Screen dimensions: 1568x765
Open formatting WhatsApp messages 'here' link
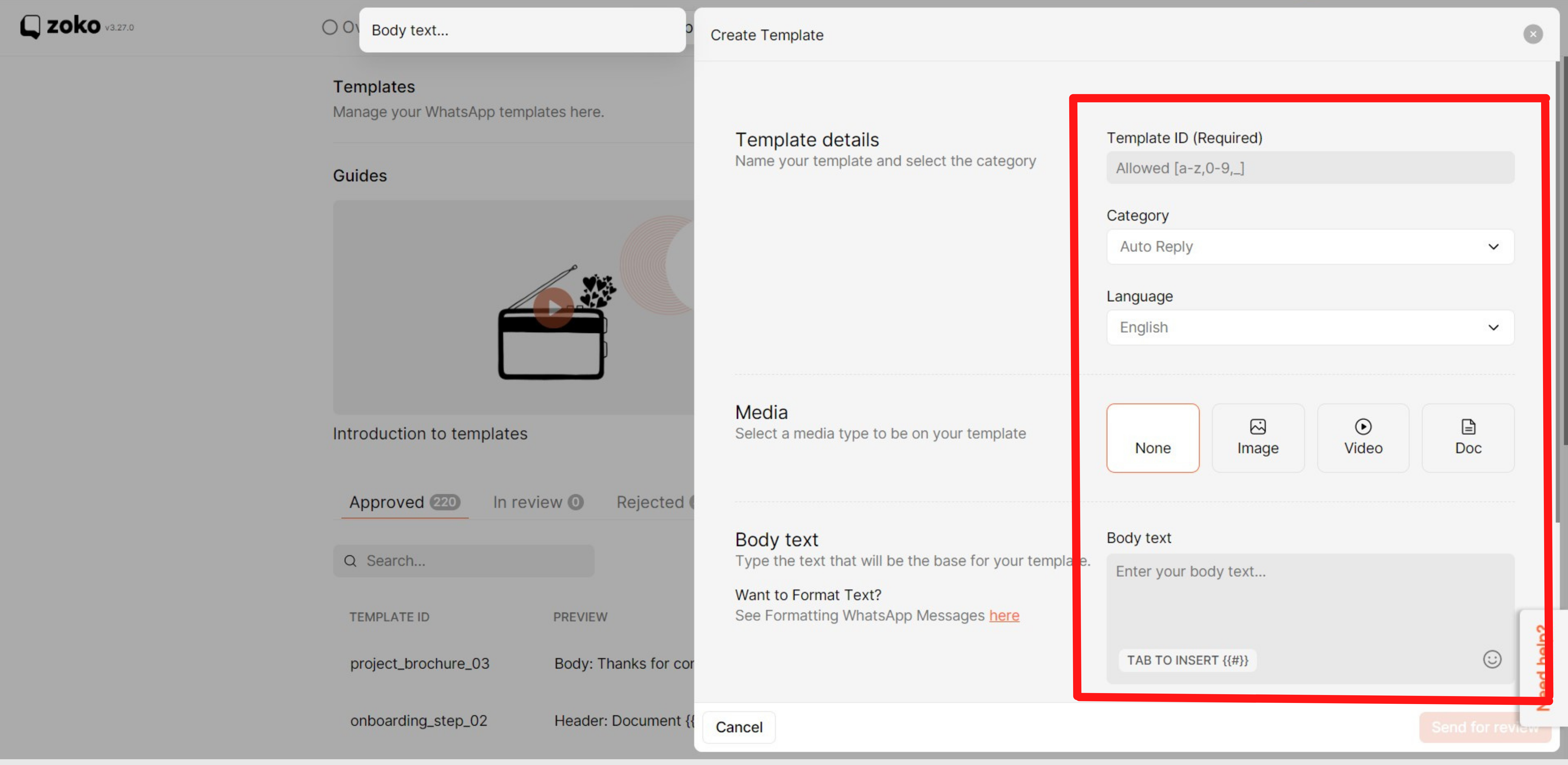tap(1004, 615)
